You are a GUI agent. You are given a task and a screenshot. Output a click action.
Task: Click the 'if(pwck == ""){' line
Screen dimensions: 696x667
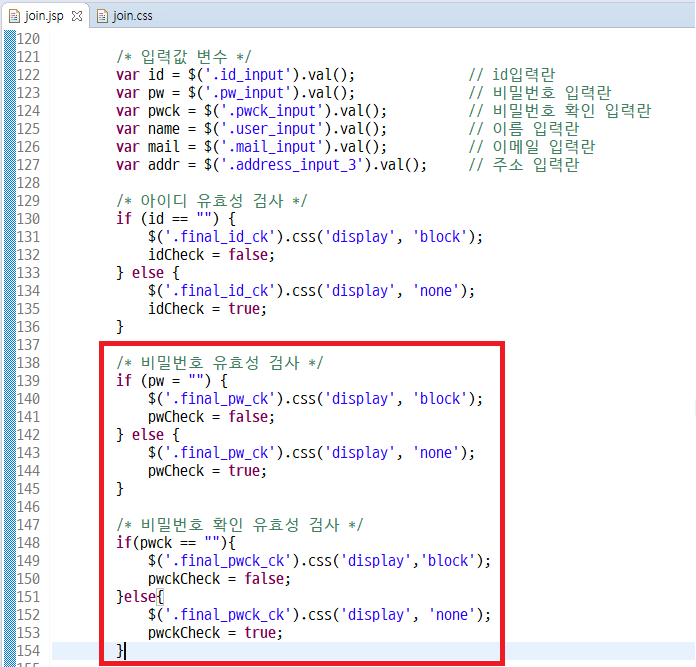[176, 543]
